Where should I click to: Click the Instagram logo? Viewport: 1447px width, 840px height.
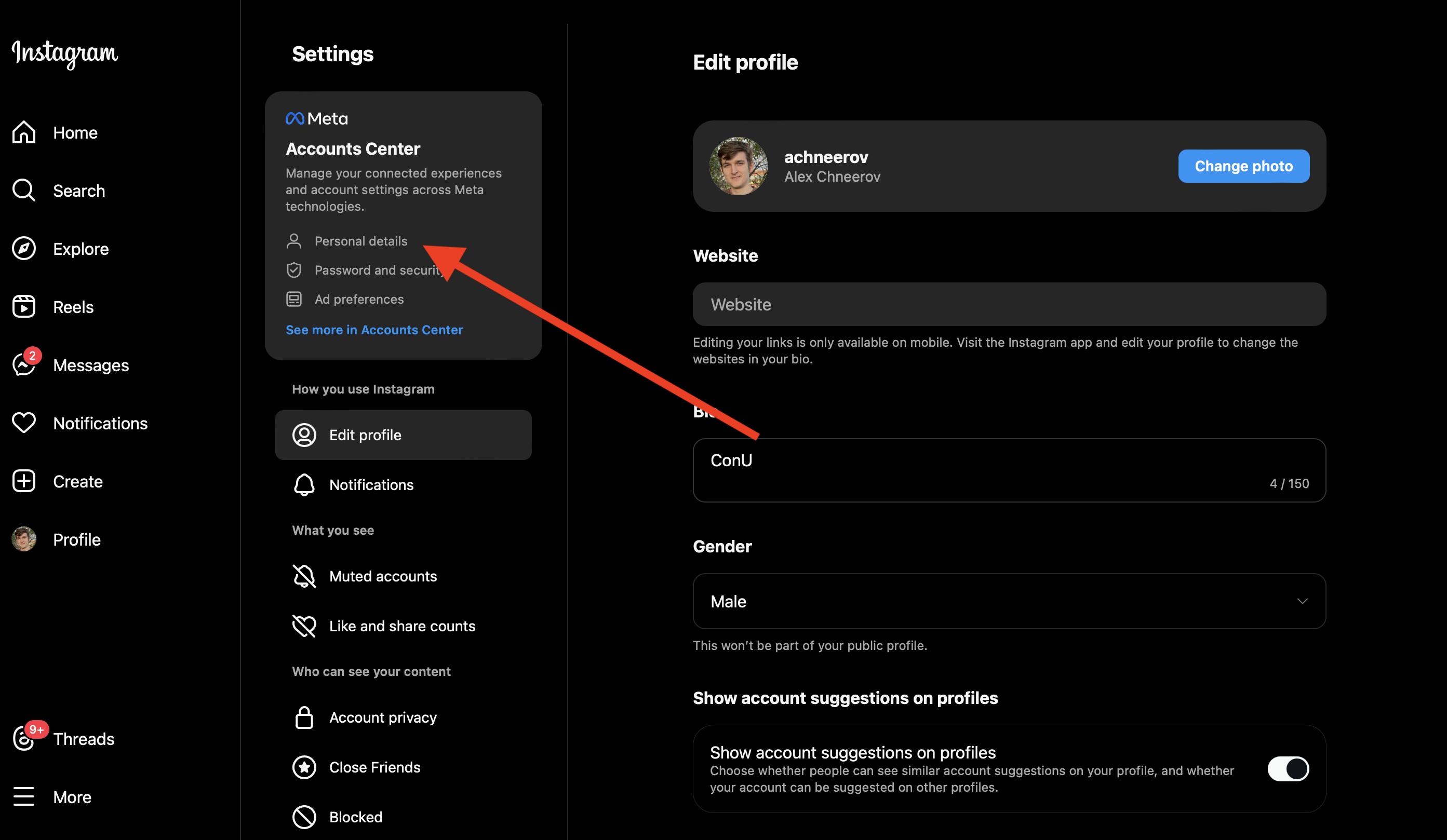tap(64, 53)
